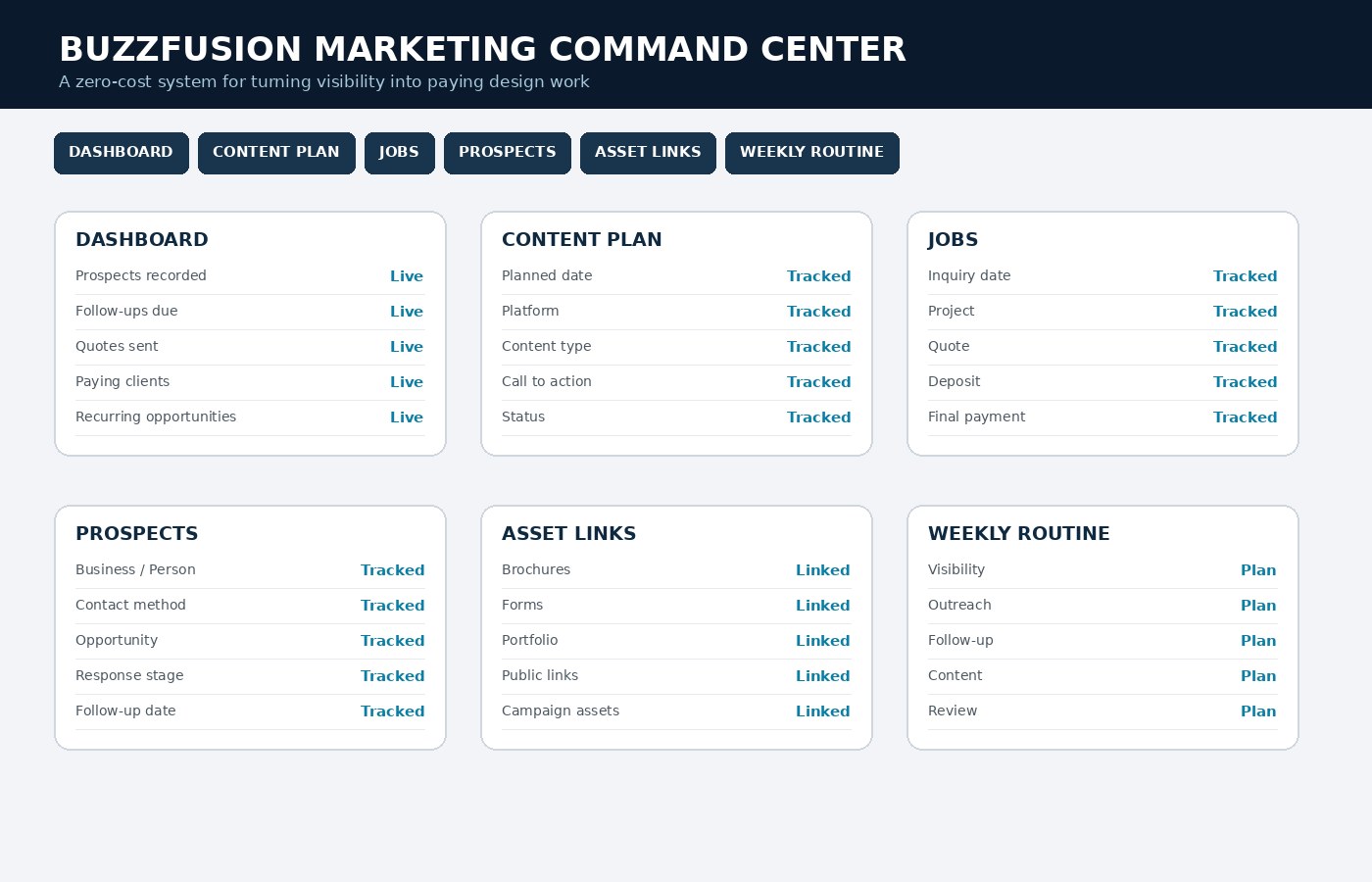
Task: Click Tracked value beside Deposit
Action: point(1246,382)
